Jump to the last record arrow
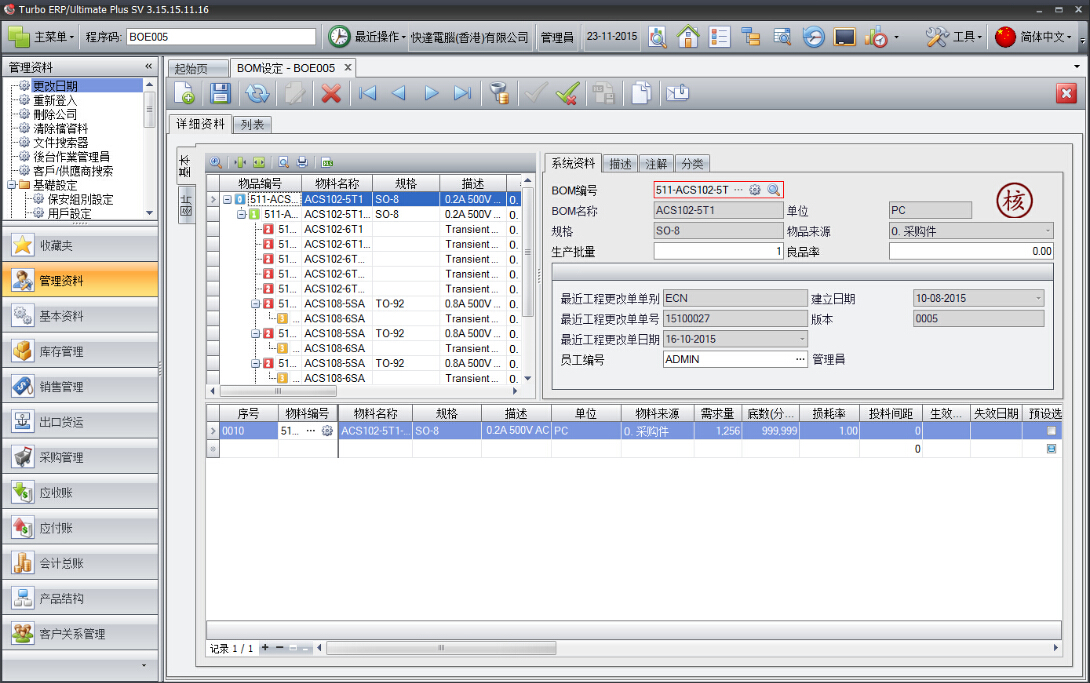Screen dimensions: 1090x683 (x=462, y=93)
